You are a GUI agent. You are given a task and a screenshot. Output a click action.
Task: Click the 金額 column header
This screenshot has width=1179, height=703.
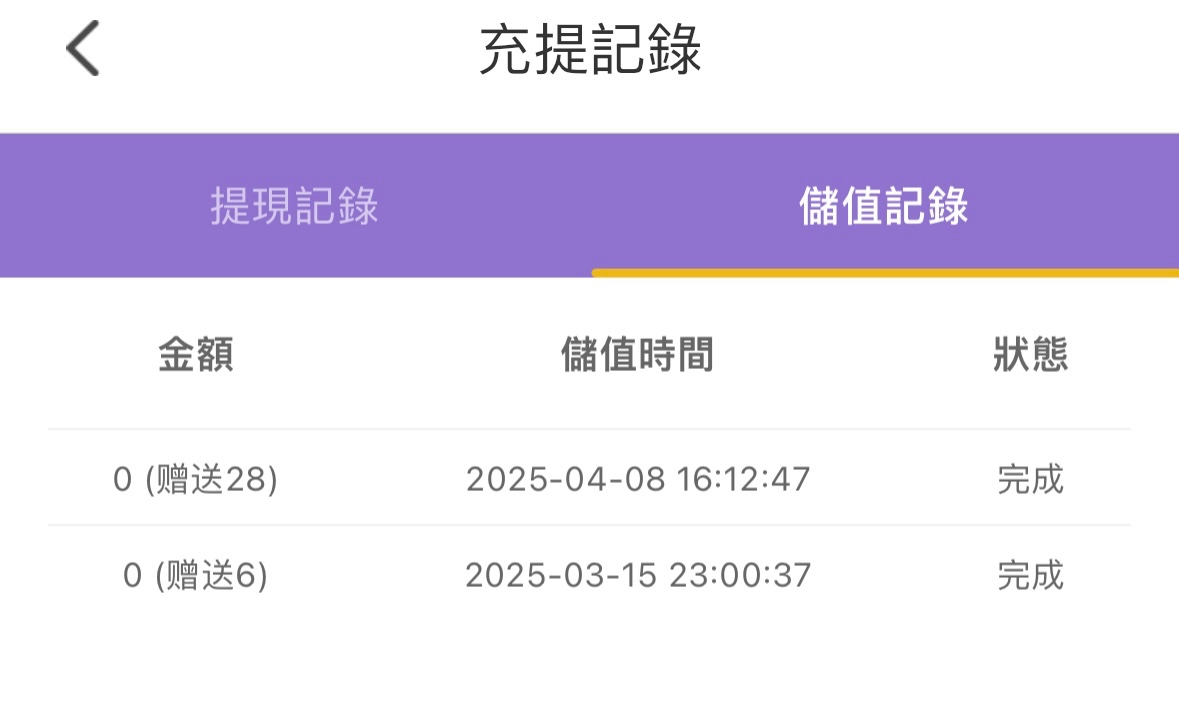pyautogui.click(x=196, y=355)
